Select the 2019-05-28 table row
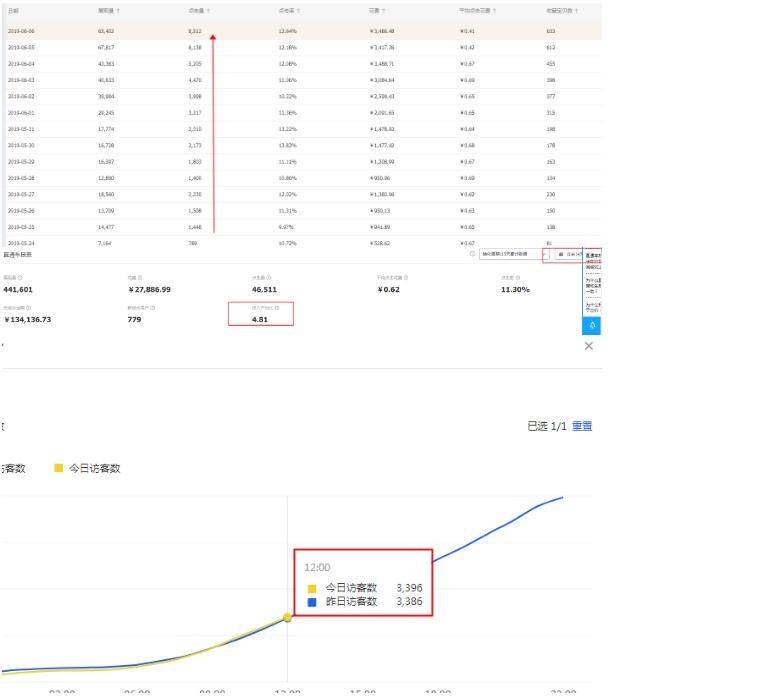Viewport: 757px width, 697px height. tap(302, 178)
